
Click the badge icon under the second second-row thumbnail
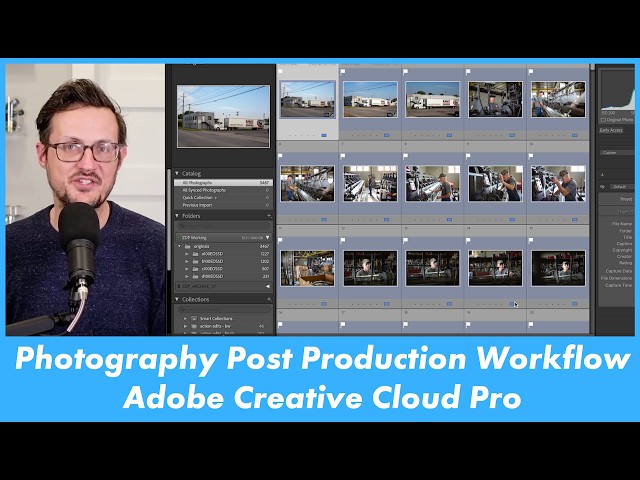(387, 220)
